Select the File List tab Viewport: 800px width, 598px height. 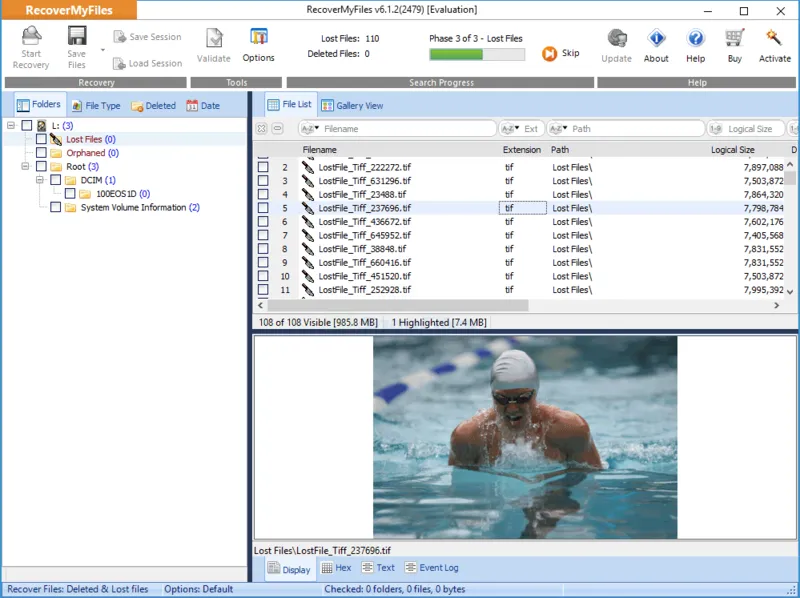pos(290,104)
